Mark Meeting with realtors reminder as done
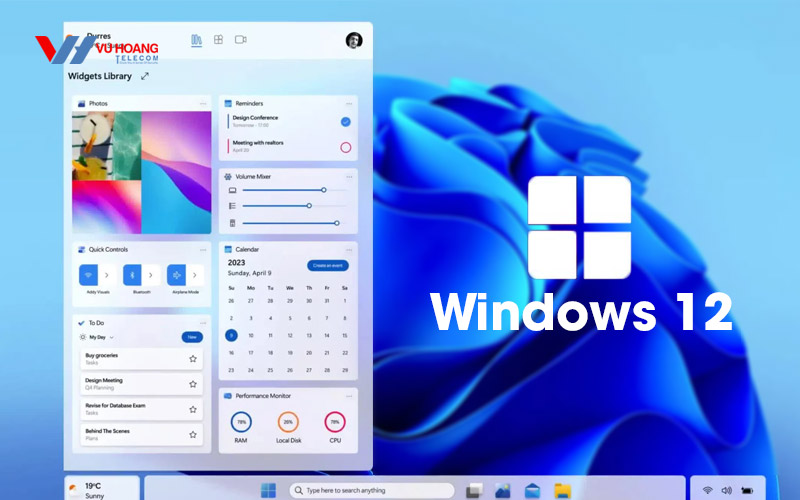The width and height of the screenshot is (800, 500). (x=345, y=147)
